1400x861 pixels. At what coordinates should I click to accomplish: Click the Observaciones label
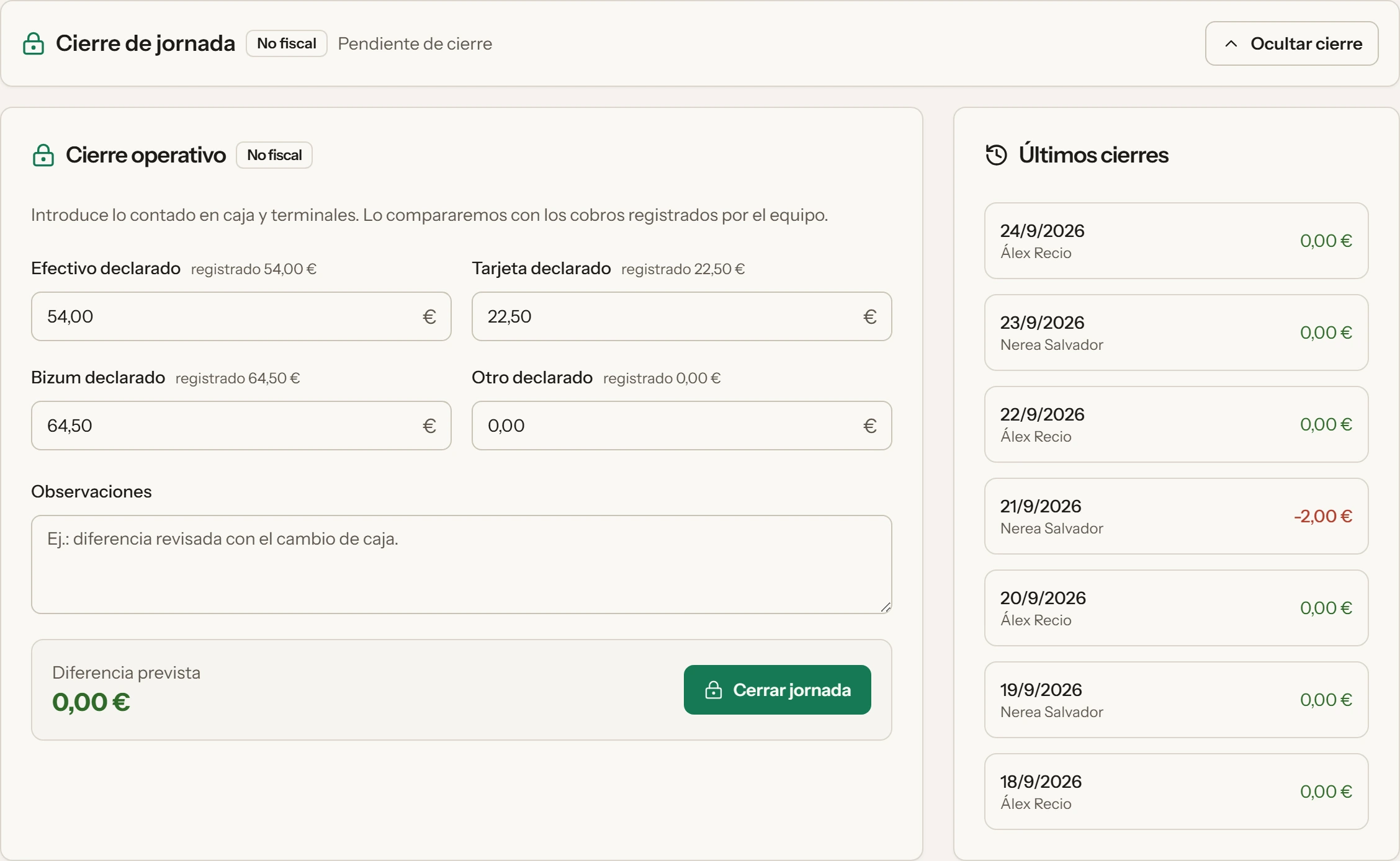pyautogui.click(x=91, y=492)
